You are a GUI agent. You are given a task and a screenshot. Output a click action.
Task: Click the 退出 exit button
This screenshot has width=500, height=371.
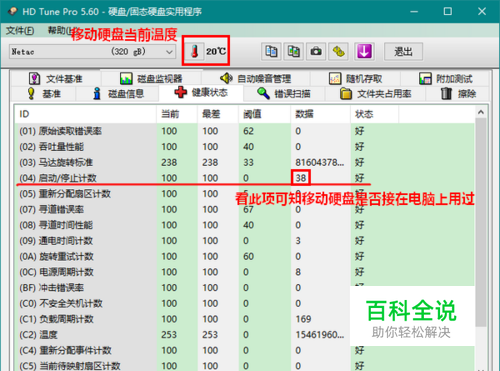[x=403, y=52]
